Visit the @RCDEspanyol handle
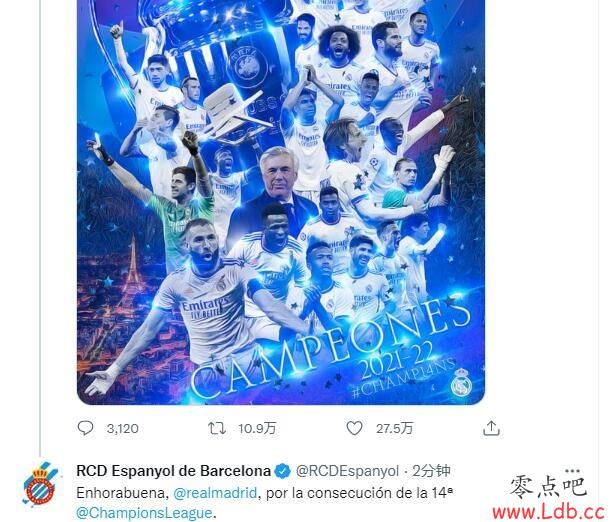This screenshot has width=614, height=522. tap(347, 471)
